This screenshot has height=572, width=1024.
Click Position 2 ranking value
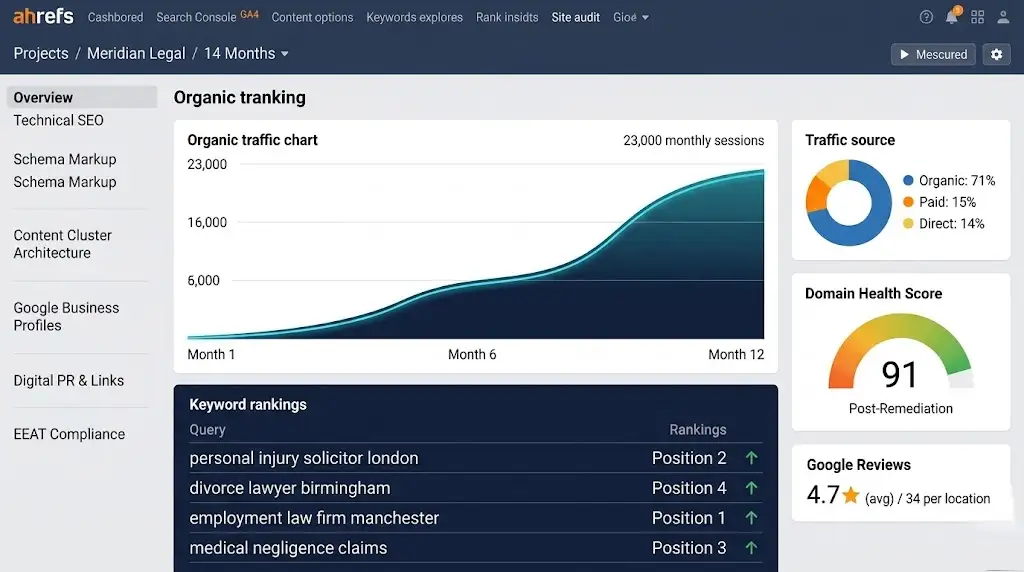pos(689,458)
